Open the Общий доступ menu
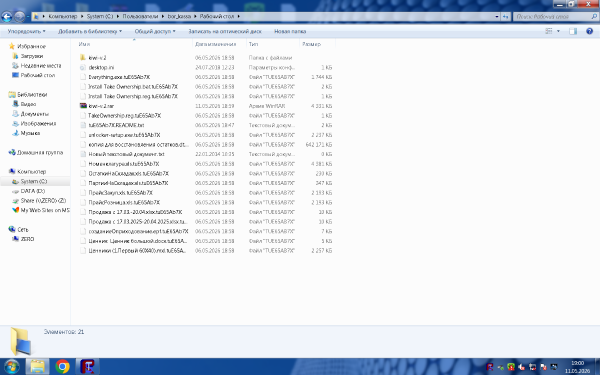Screen dimensions: 600x375 155,31
